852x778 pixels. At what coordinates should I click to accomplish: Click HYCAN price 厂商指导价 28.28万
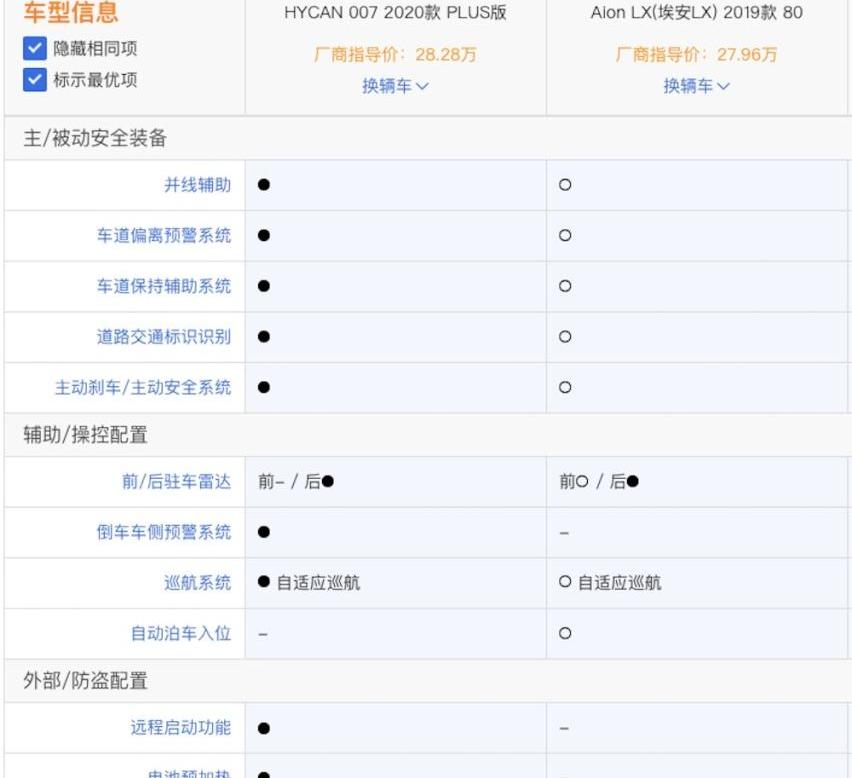[x=396, y=54]
